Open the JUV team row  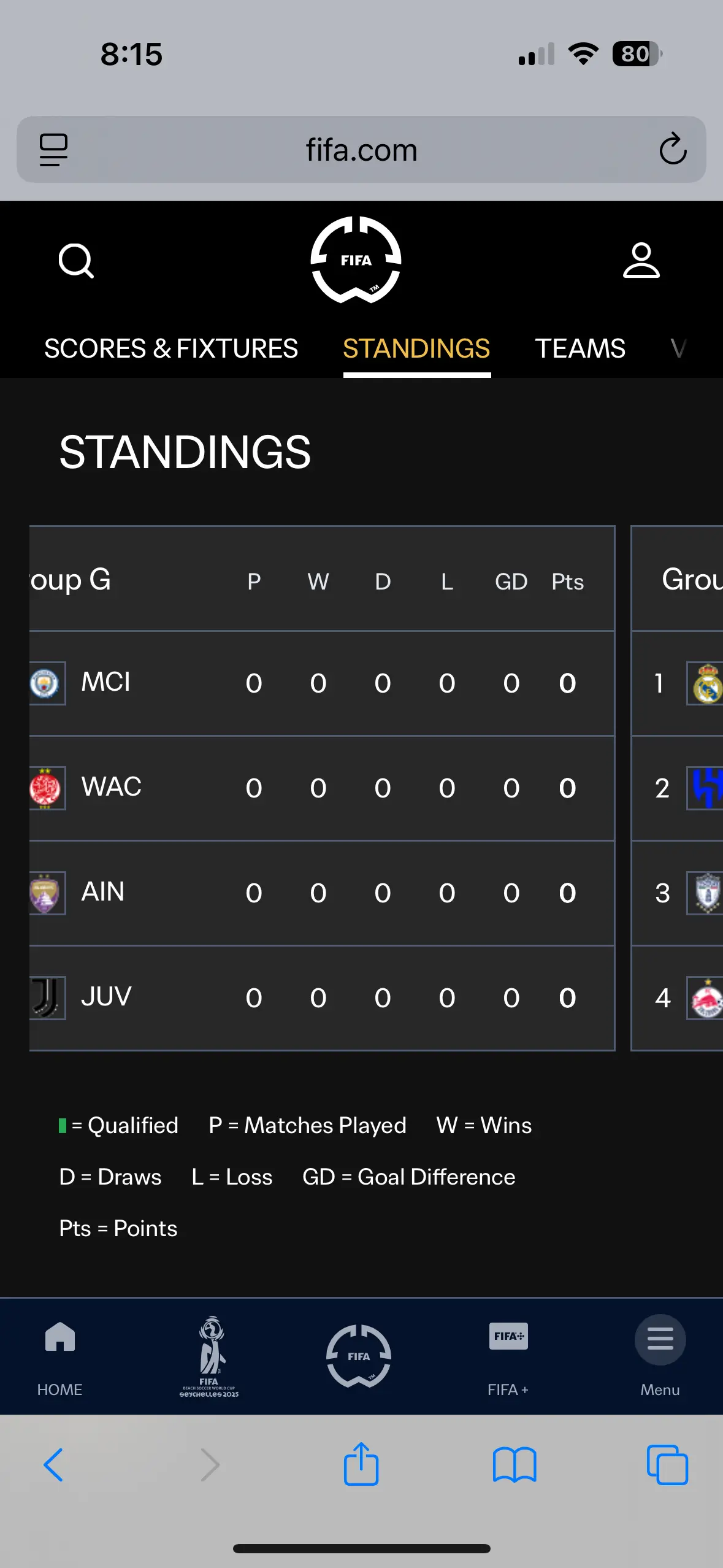322,998
